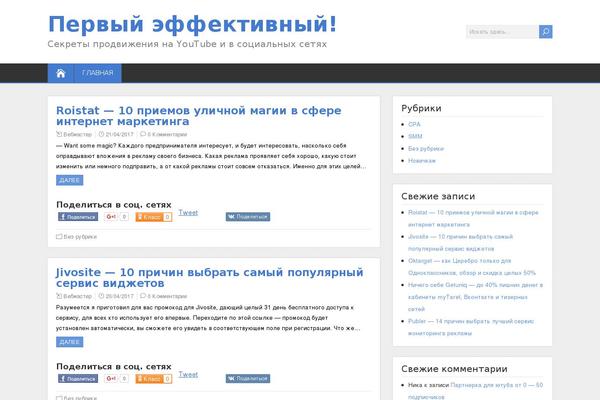Click ДАЛЕЕ button under Jivosite post
The width and height of the screenshot is (600, 400).
[x=70, y=342]
